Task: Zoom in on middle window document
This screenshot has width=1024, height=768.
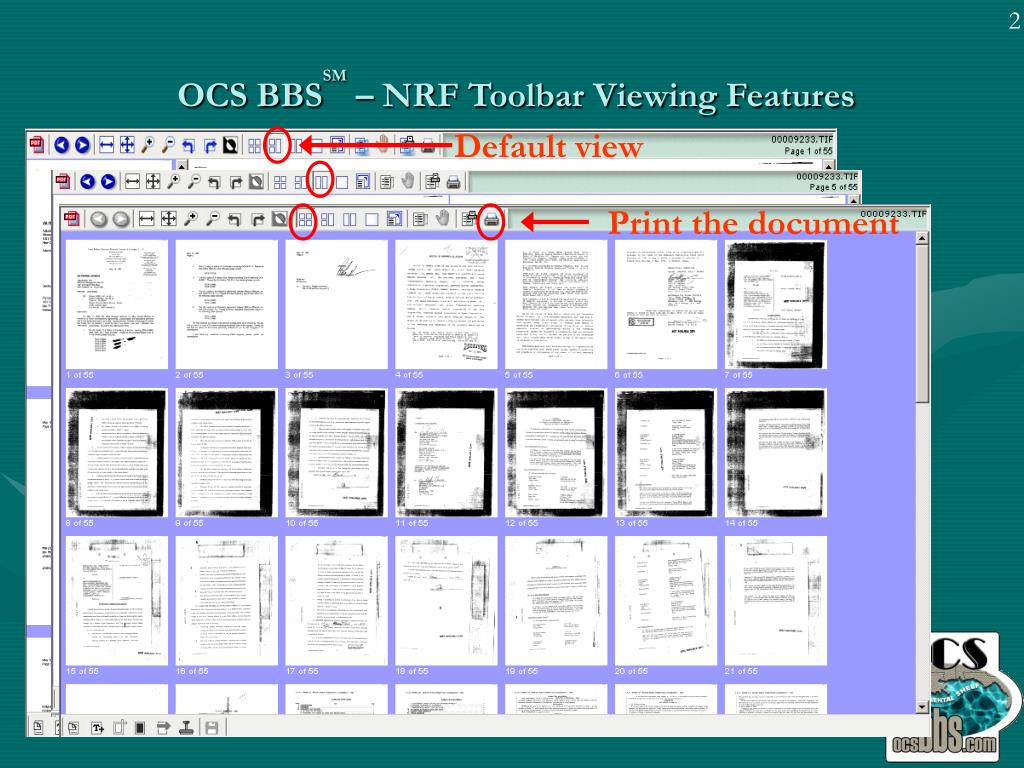Action: click(x=174, y=182)
